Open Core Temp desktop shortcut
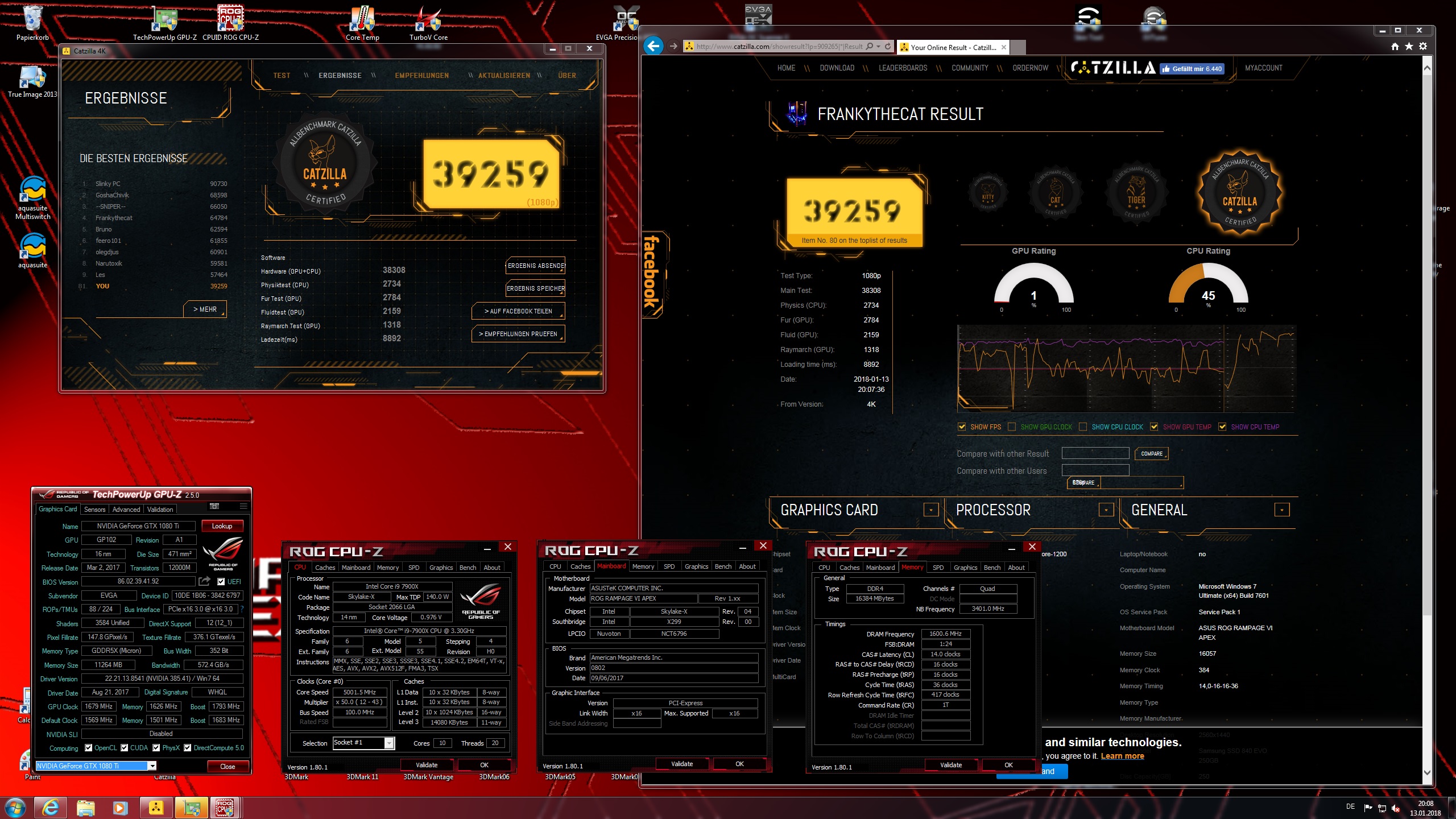The image size is (1456, 819). (362, 23)
